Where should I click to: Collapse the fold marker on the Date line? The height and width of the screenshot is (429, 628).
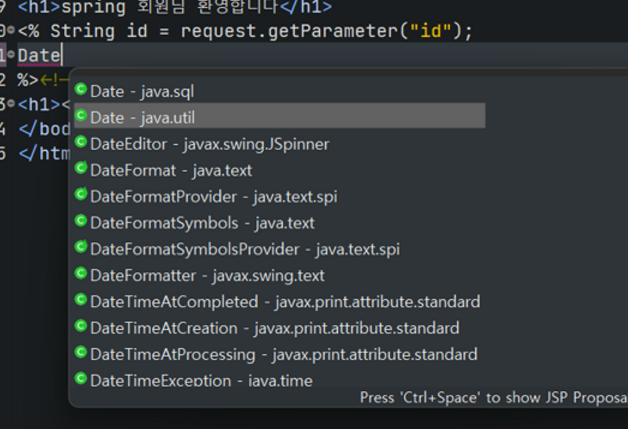(x=11, y=55)
